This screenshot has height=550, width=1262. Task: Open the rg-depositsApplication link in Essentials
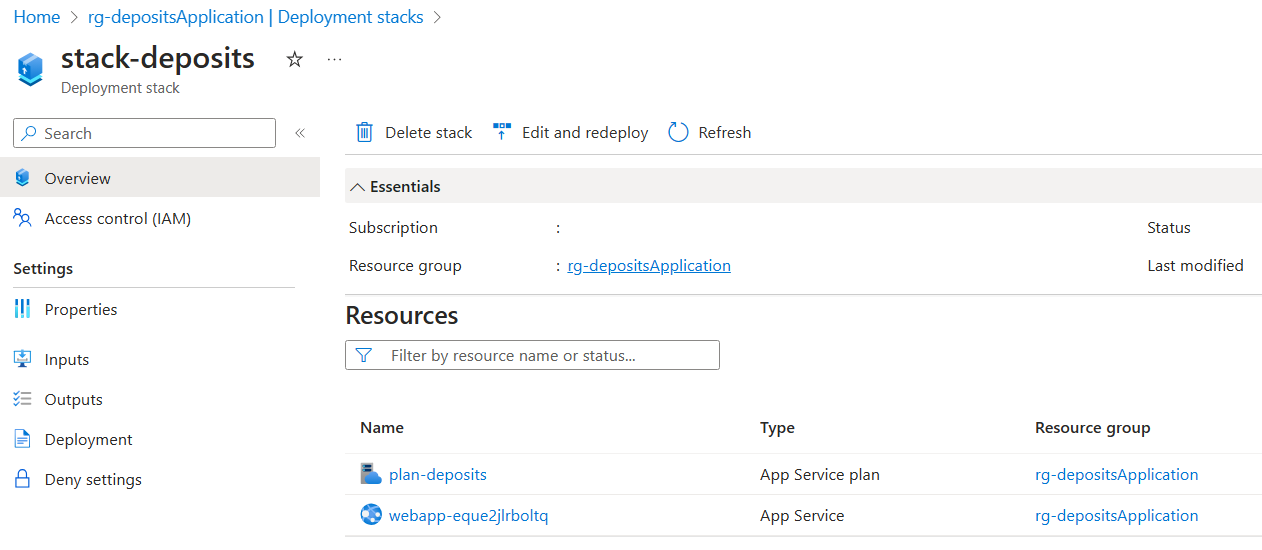649,266
